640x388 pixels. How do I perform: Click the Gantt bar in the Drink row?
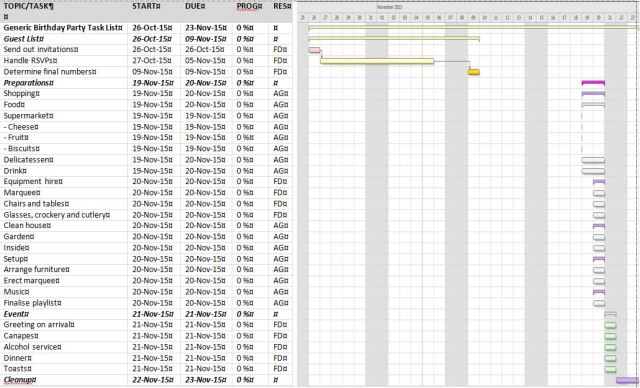coord(593,171)
